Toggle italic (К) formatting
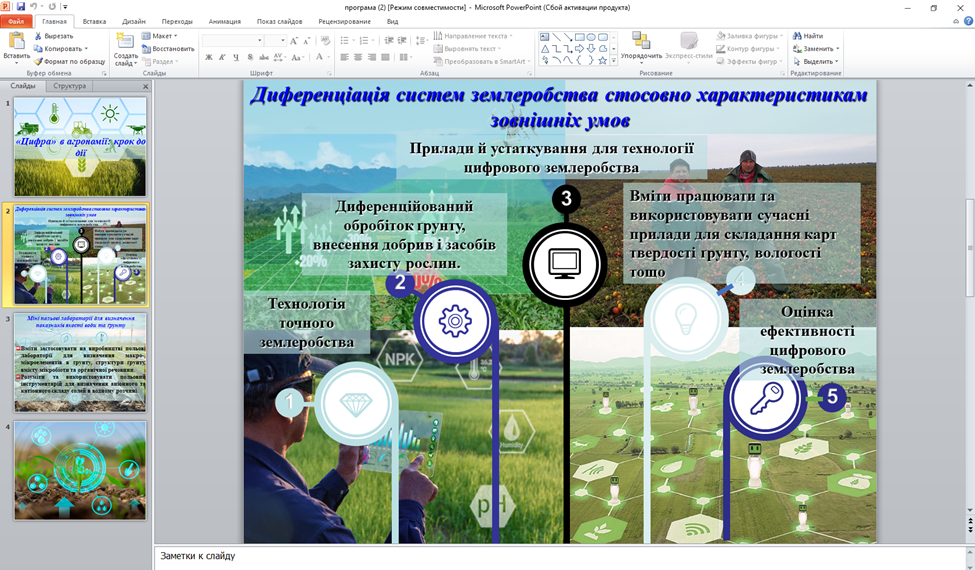 pyautogui.click(x=222, y=57)
